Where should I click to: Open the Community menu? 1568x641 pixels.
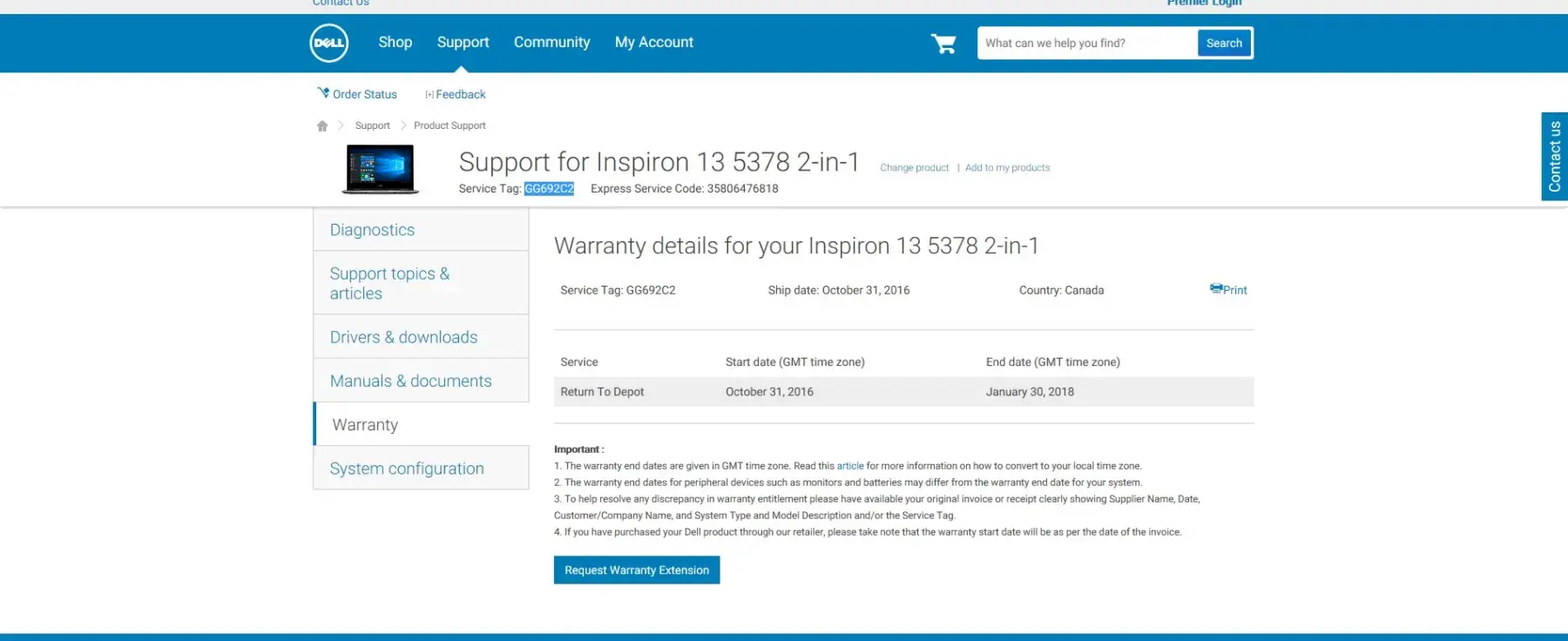(x=551, y=43)
